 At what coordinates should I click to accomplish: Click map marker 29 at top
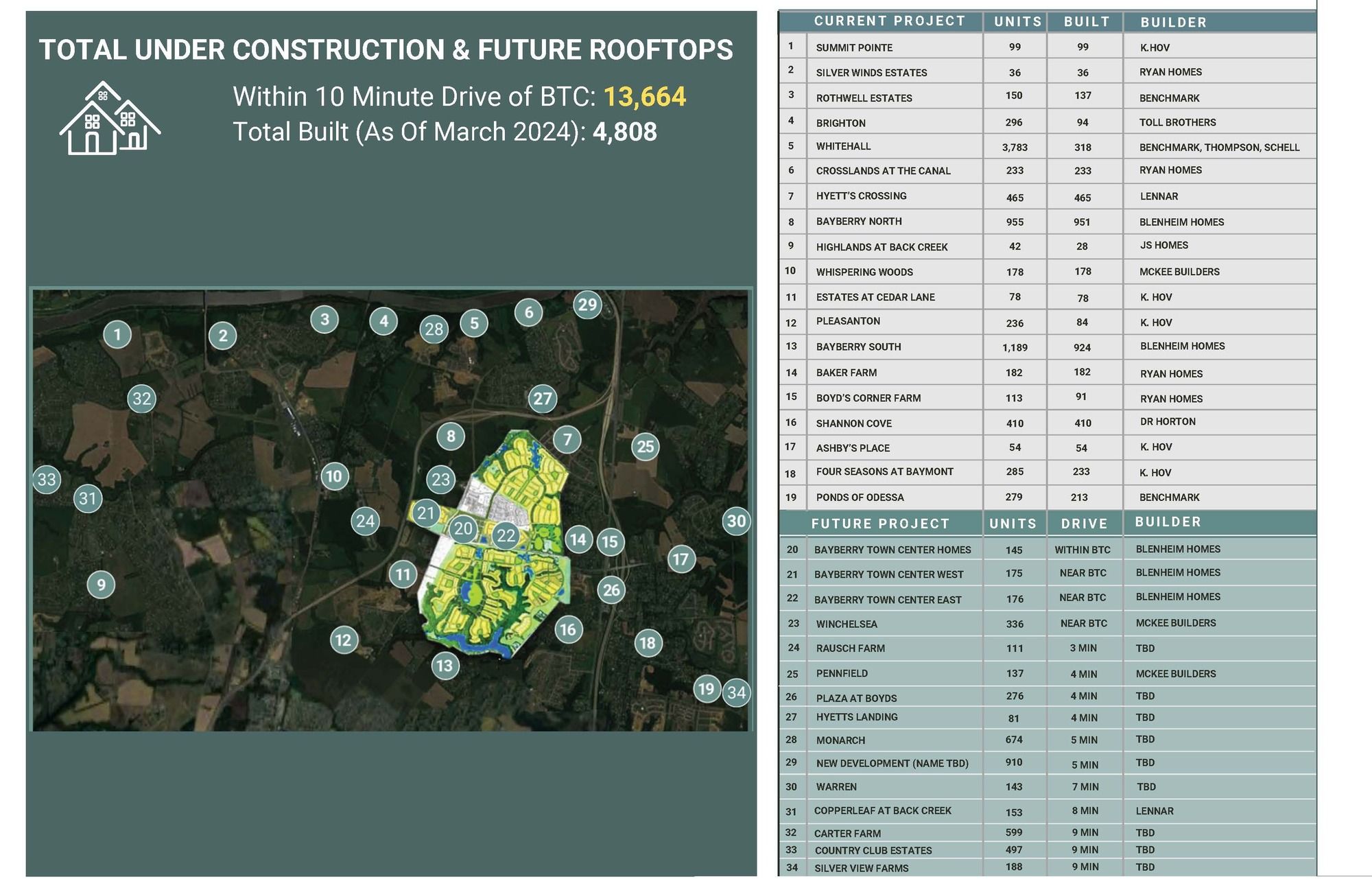point(587,305)
